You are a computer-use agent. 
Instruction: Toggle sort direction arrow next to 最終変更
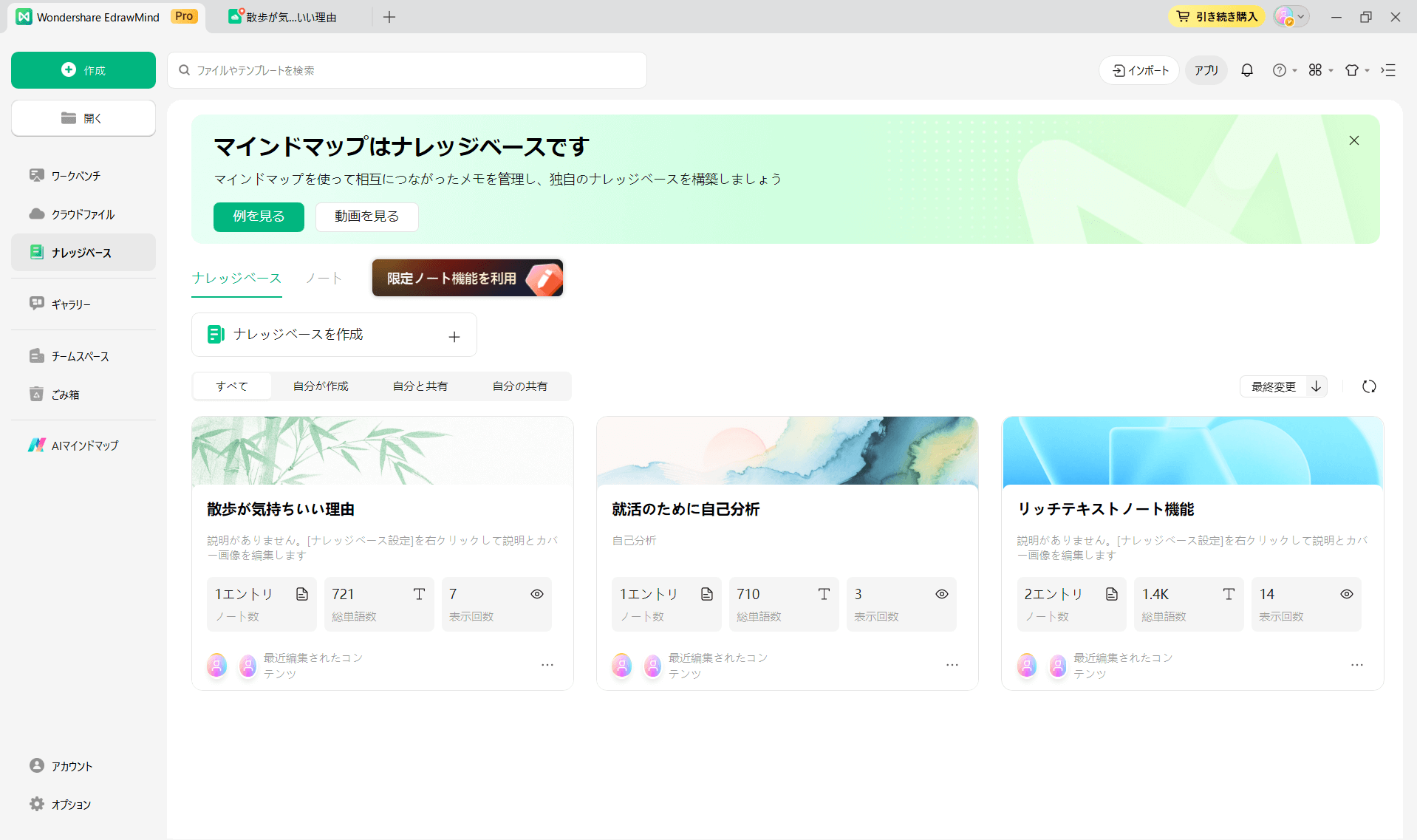point(1315,386)
